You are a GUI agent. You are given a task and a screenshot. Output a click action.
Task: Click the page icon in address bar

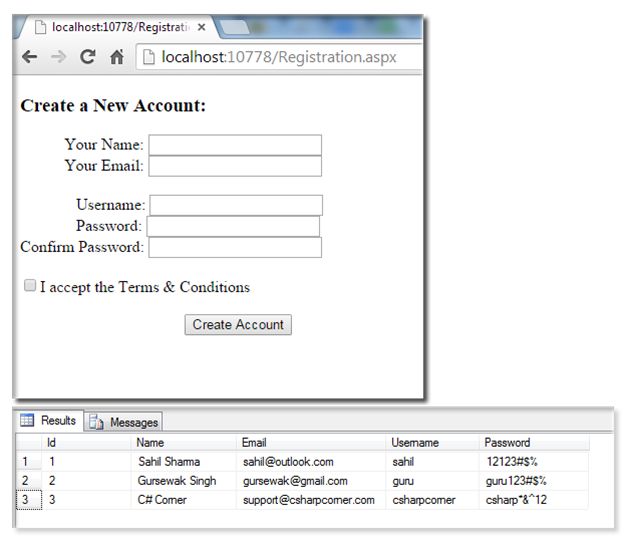coord(148,57)
